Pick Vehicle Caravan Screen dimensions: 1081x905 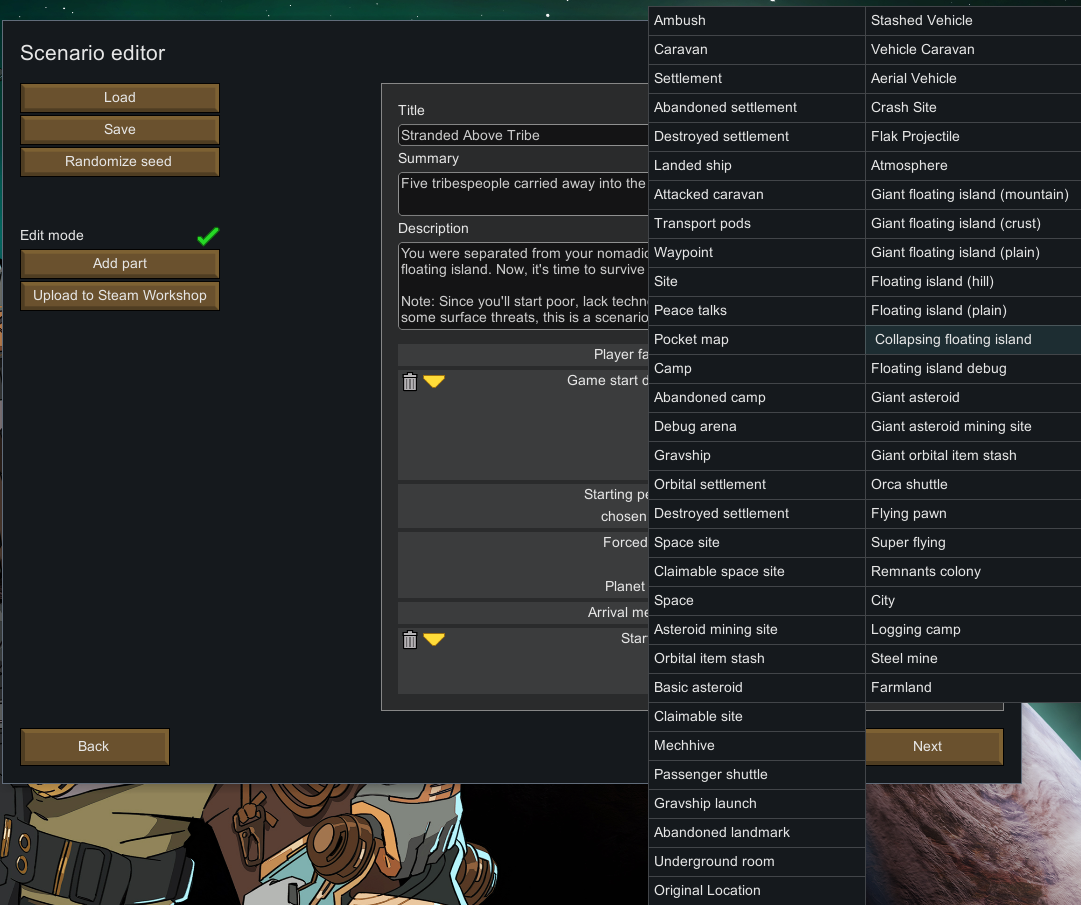point(973,50)
